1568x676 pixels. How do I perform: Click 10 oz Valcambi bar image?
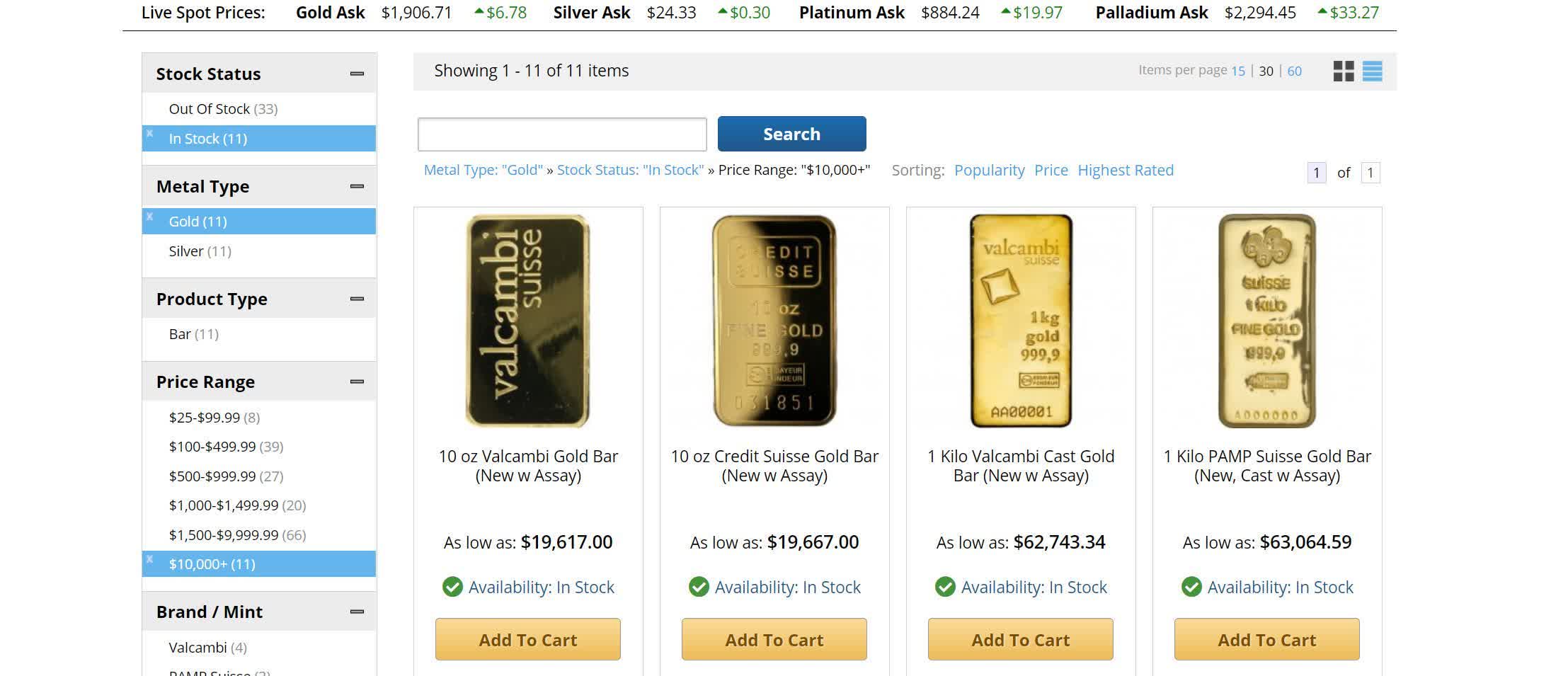[x=528, y=321]
